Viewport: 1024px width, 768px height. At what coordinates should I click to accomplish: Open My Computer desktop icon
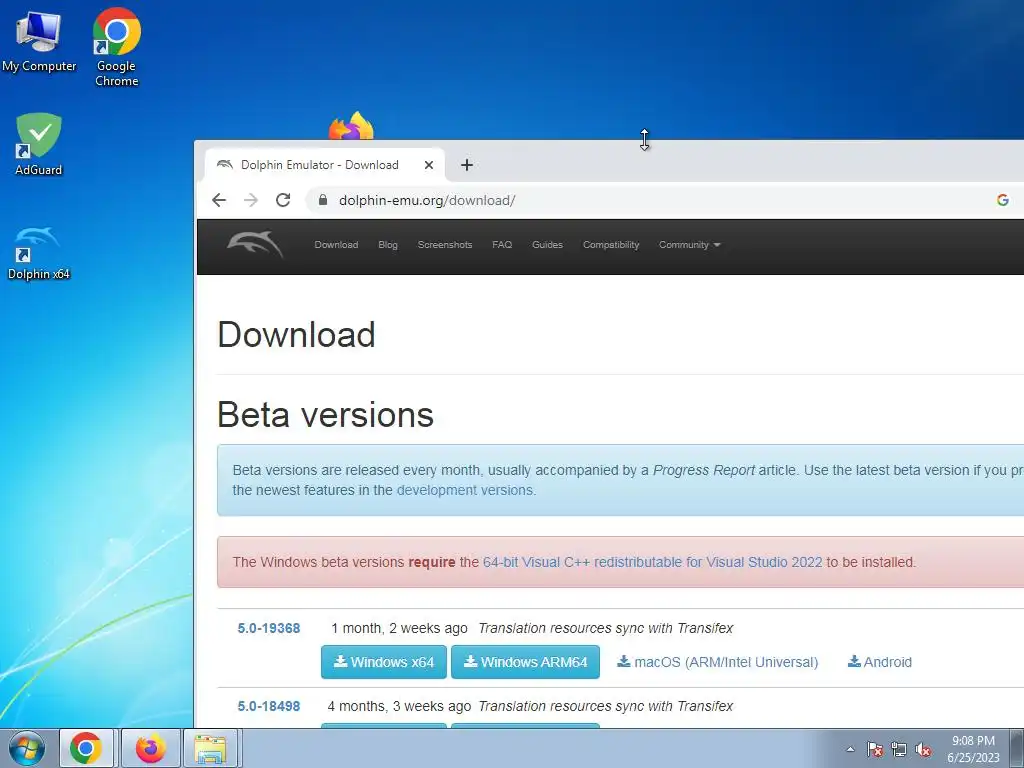click(39, 40)
